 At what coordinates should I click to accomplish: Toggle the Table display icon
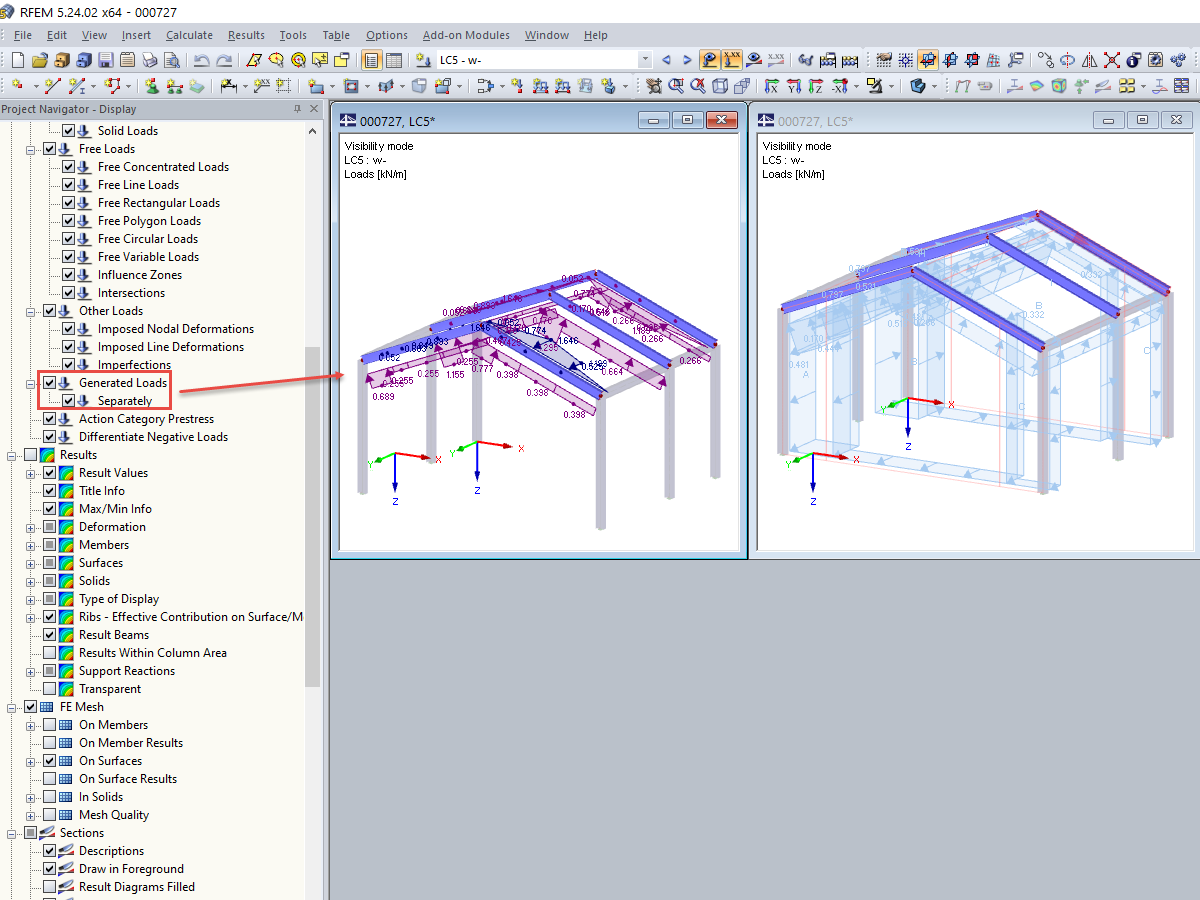point(395,60)
